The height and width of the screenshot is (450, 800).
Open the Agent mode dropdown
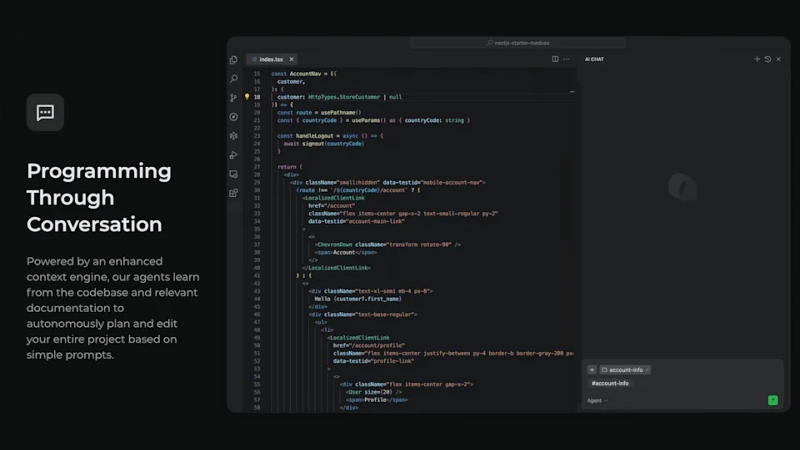point(596,400)
